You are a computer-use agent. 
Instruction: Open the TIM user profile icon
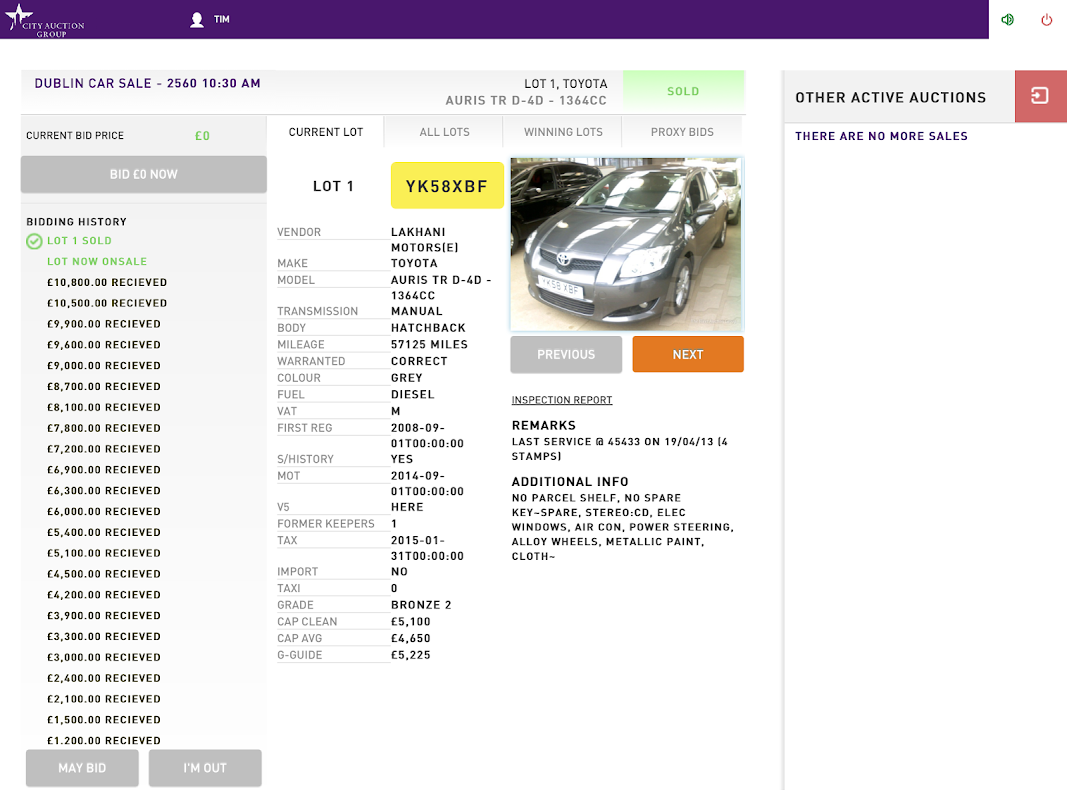(x=197, y=20)
